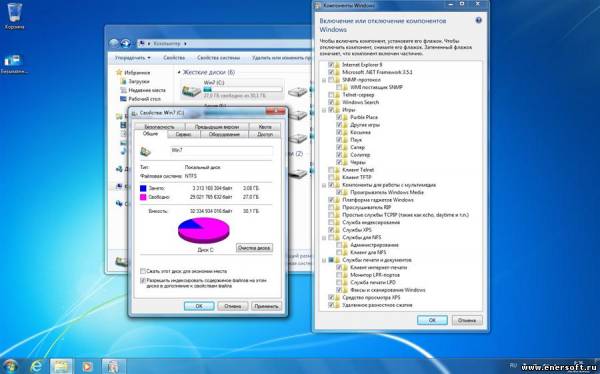Open the Recycle Bin (Корзина) desktop icon

(15, 16)
